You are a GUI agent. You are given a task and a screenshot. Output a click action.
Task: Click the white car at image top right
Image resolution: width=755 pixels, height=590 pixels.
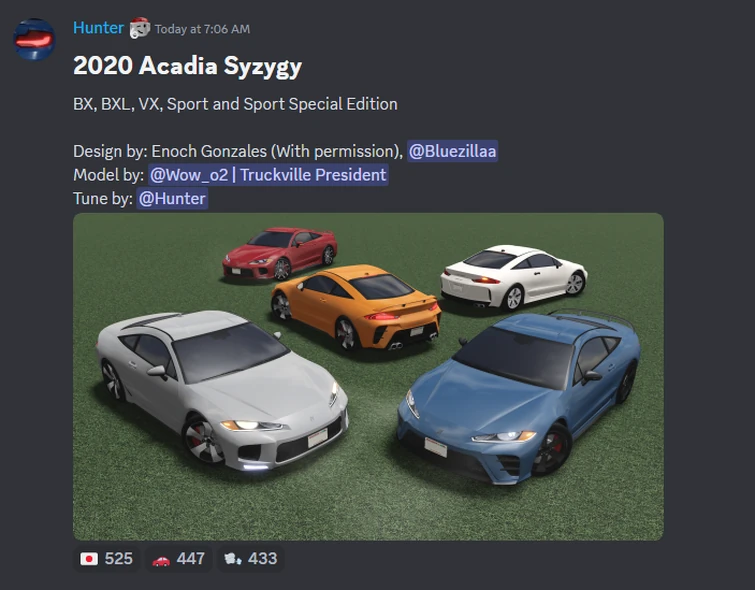coord(513,277)
